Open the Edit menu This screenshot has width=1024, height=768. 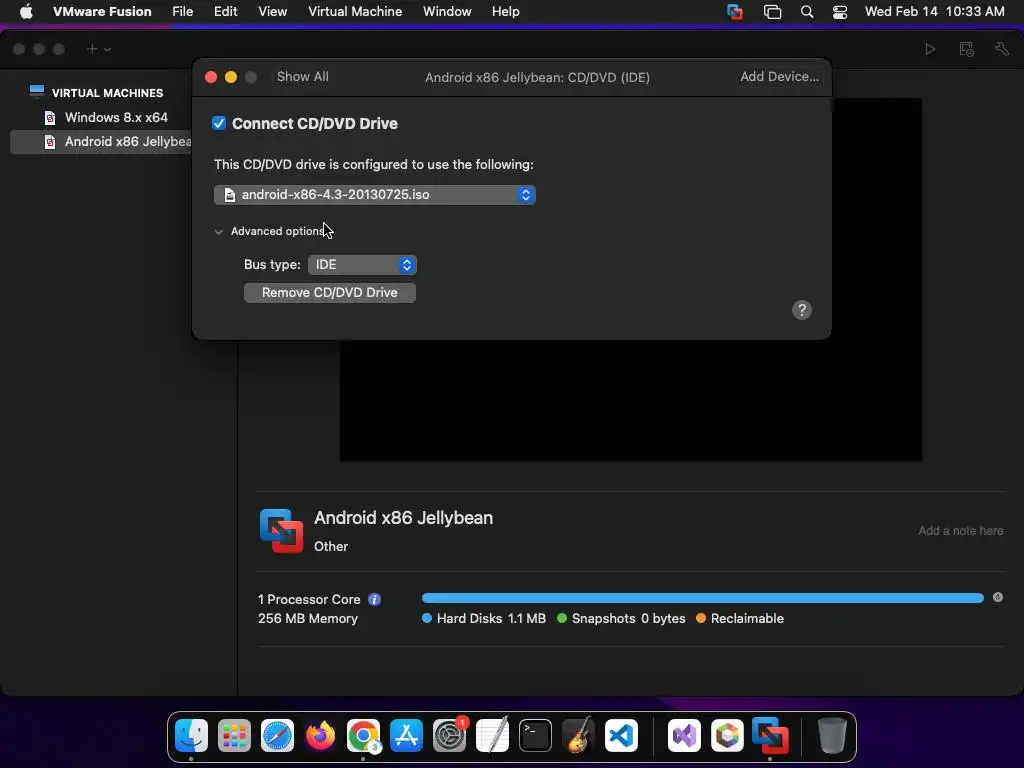point(225,12)
